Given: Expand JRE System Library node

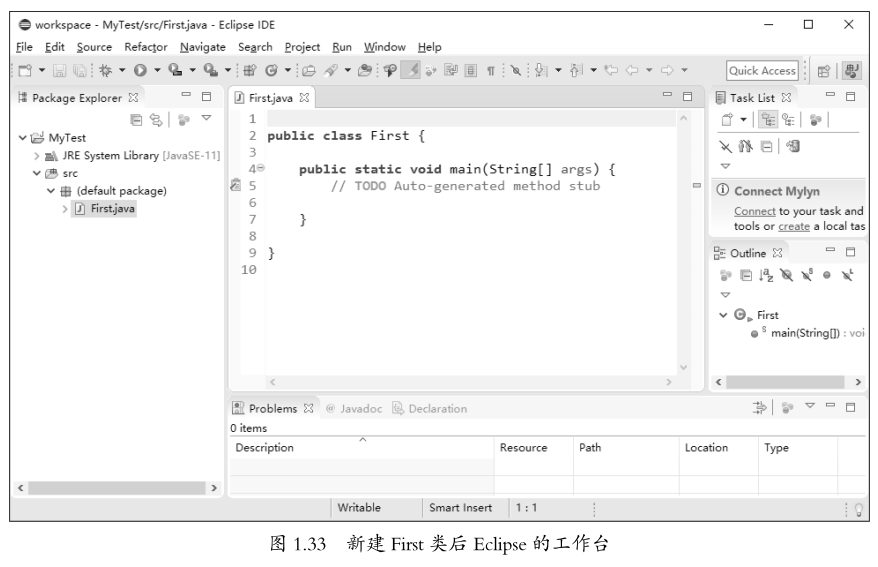Looking at the screenshot, I should tap(37, 156).
